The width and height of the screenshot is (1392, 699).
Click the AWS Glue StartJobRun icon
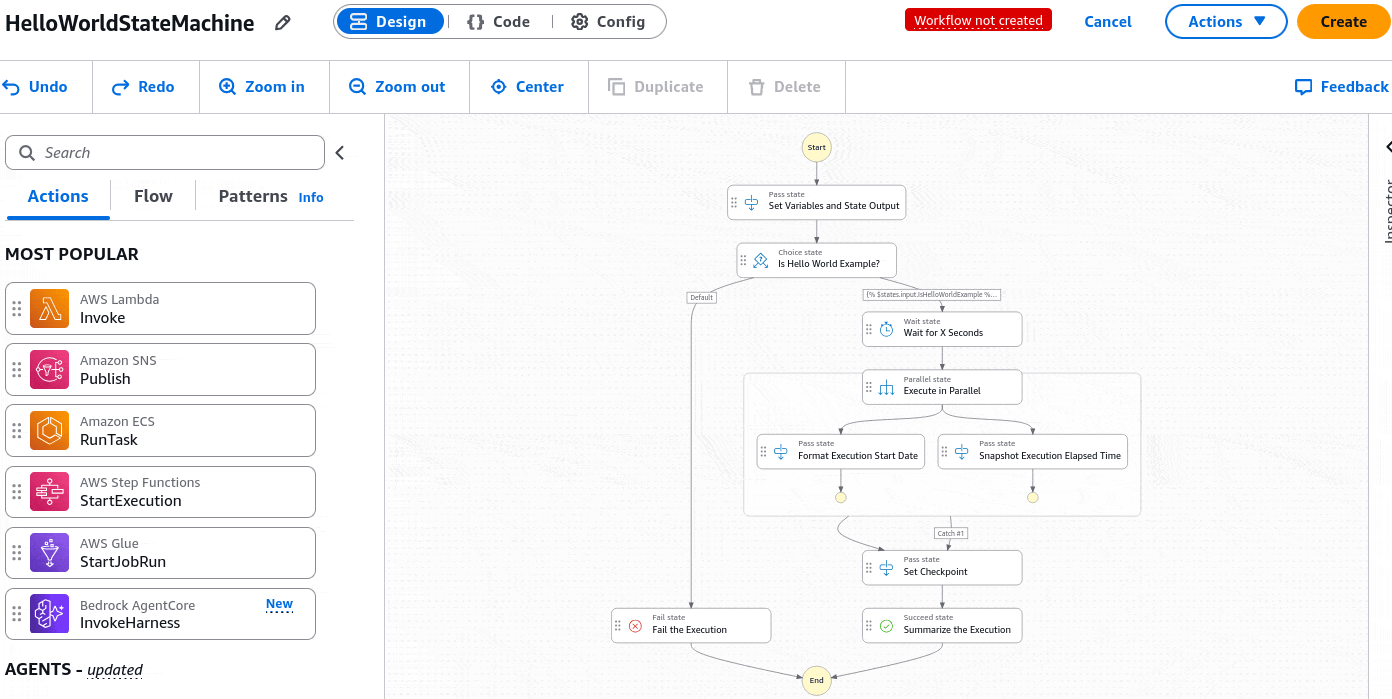point(49,553)
